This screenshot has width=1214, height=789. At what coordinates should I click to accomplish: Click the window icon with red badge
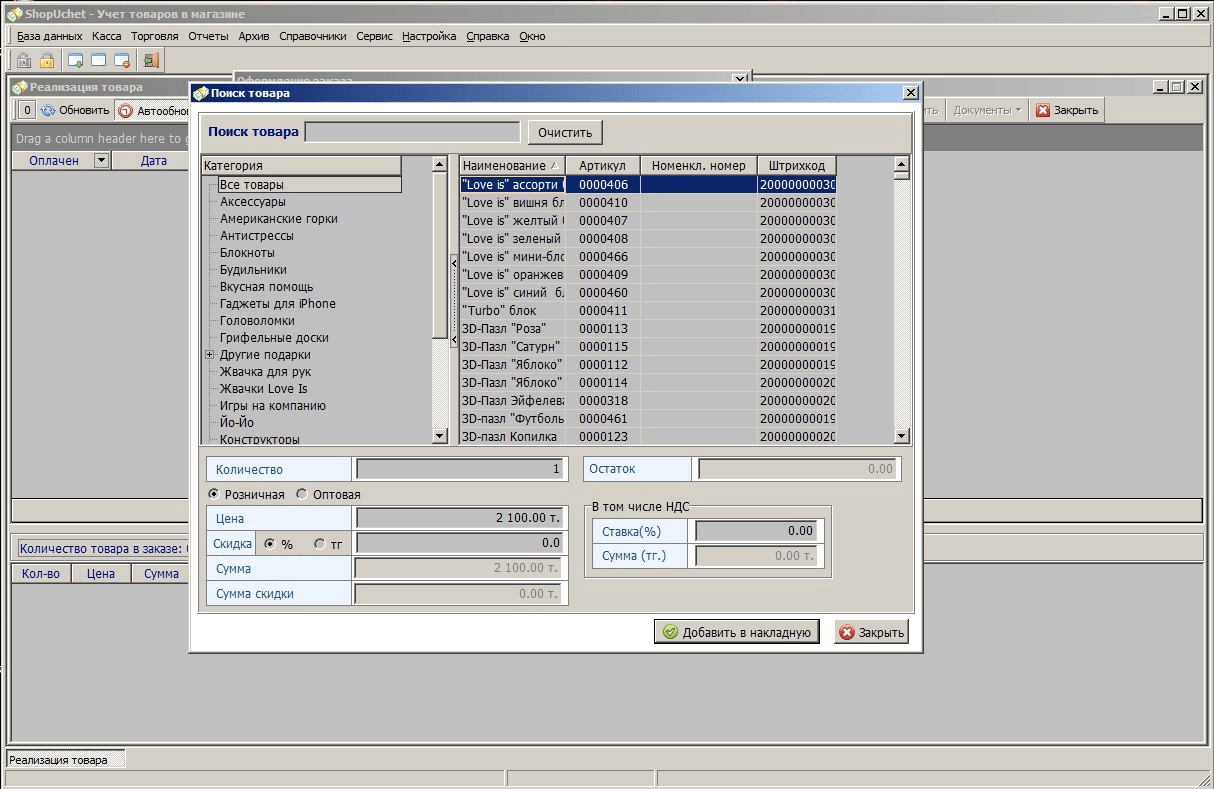click(122, 61)
